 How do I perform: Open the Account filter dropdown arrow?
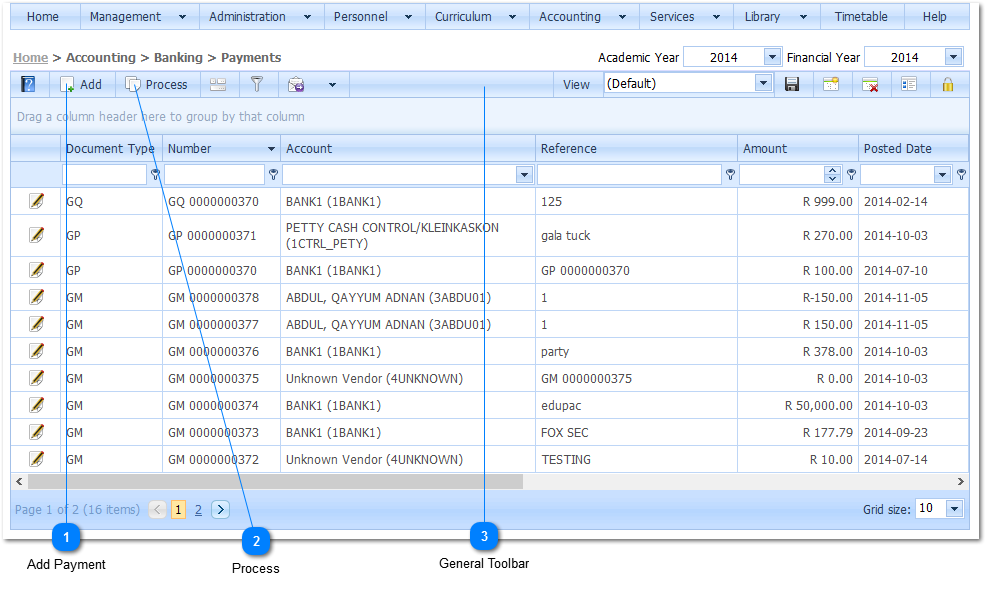pyautogui.click(x=524, y=175)
